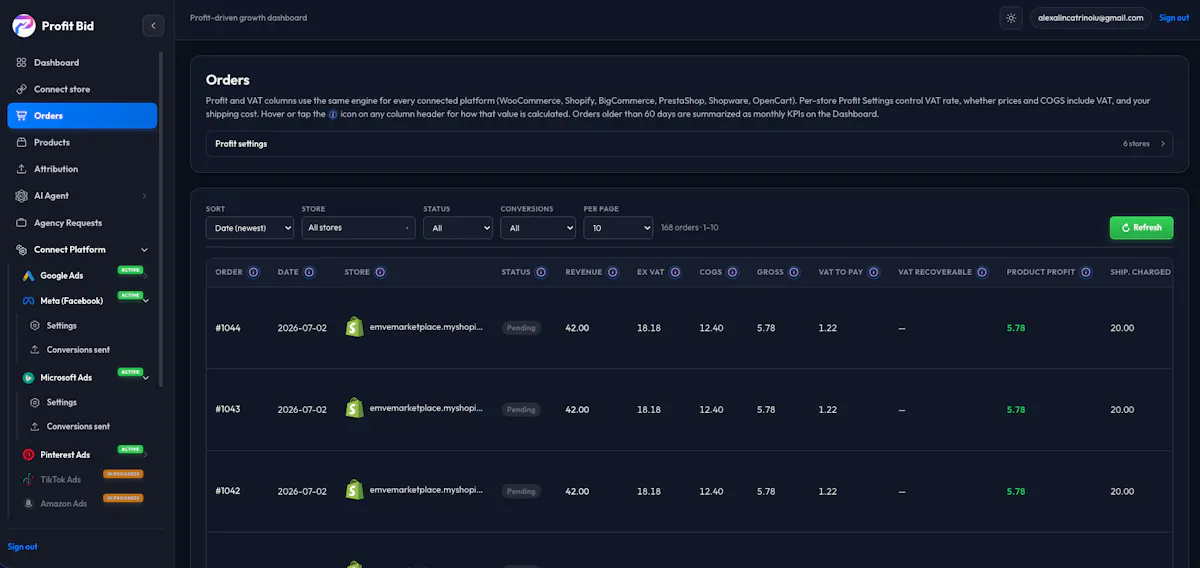The image size is (1200, 568).
Task: Open Conversions sent under Meta (Facebook)
Action: (78, 350)
